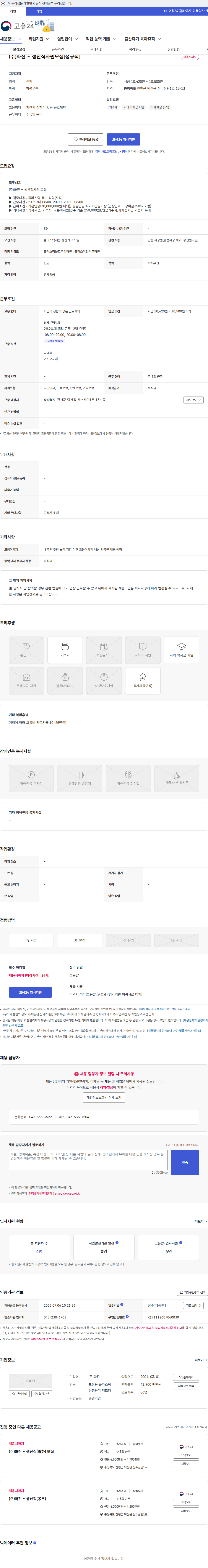Jump to the 복리후생 section tab
The width and height of the screenshot is (208, 1568).
135,49
